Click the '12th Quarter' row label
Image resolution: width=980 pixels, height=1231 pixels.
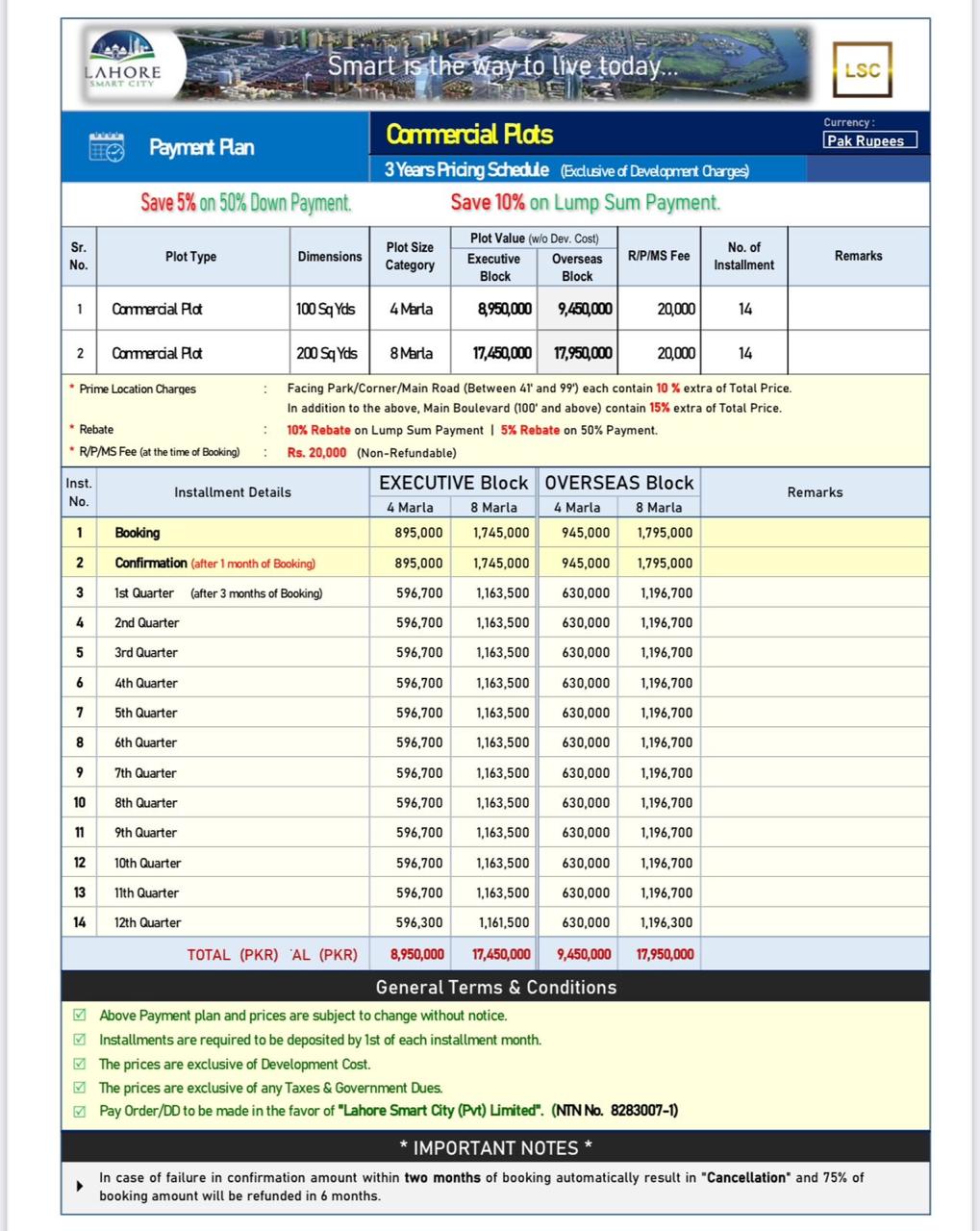click(148, 922)
